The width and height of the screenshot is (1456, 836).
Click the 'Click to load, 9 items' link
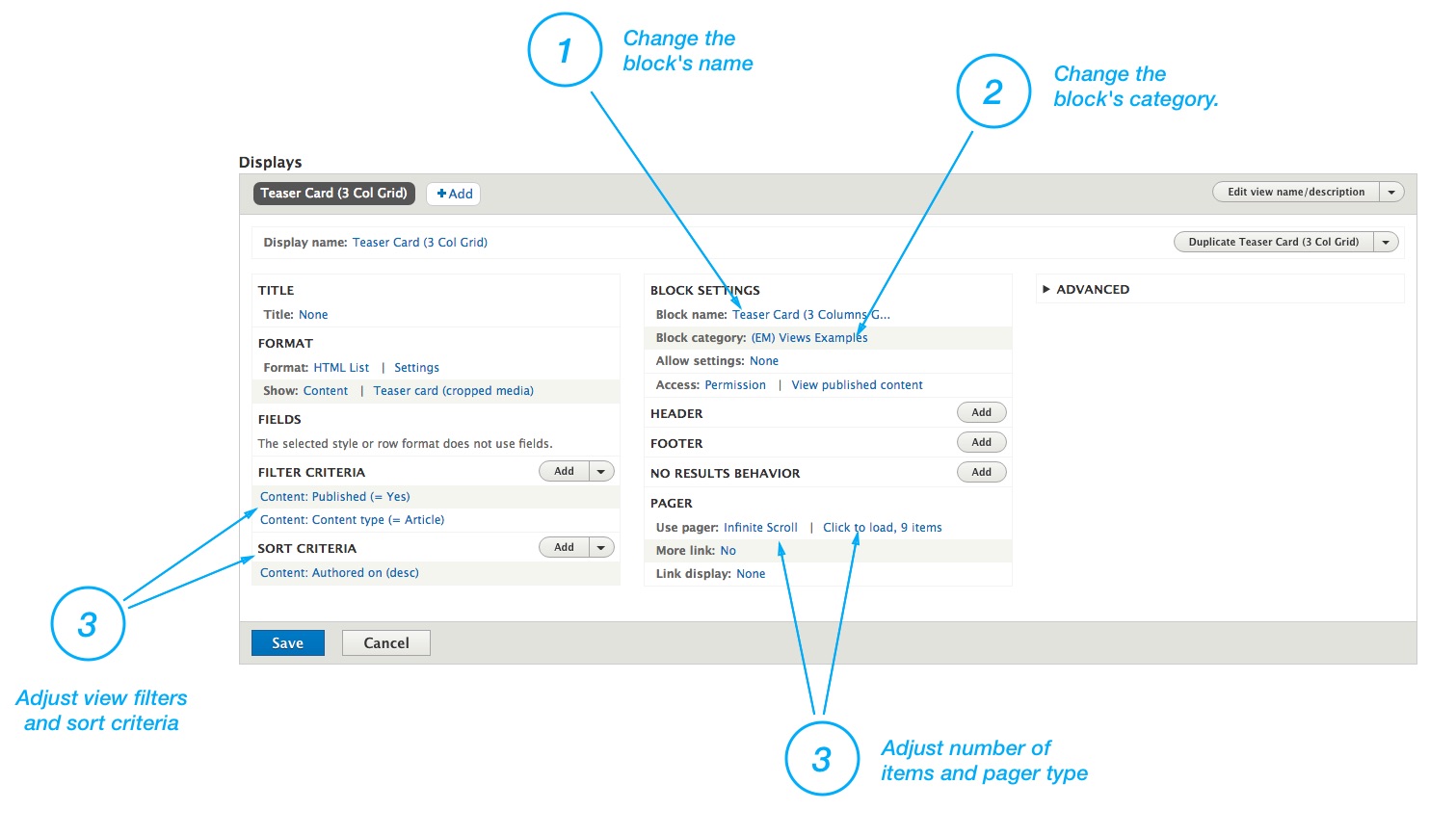point(882,528)
